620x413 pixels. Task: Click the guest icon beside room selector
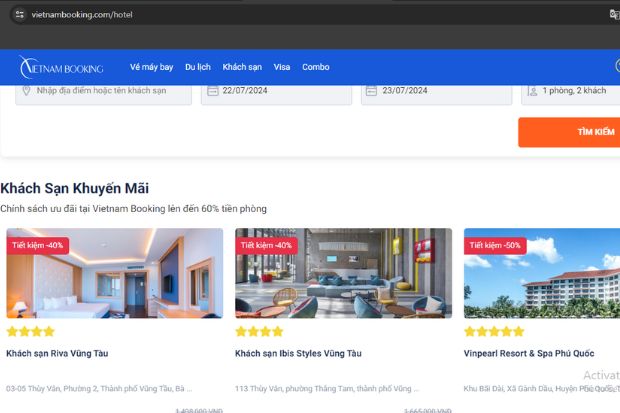[x=533, y=91]
